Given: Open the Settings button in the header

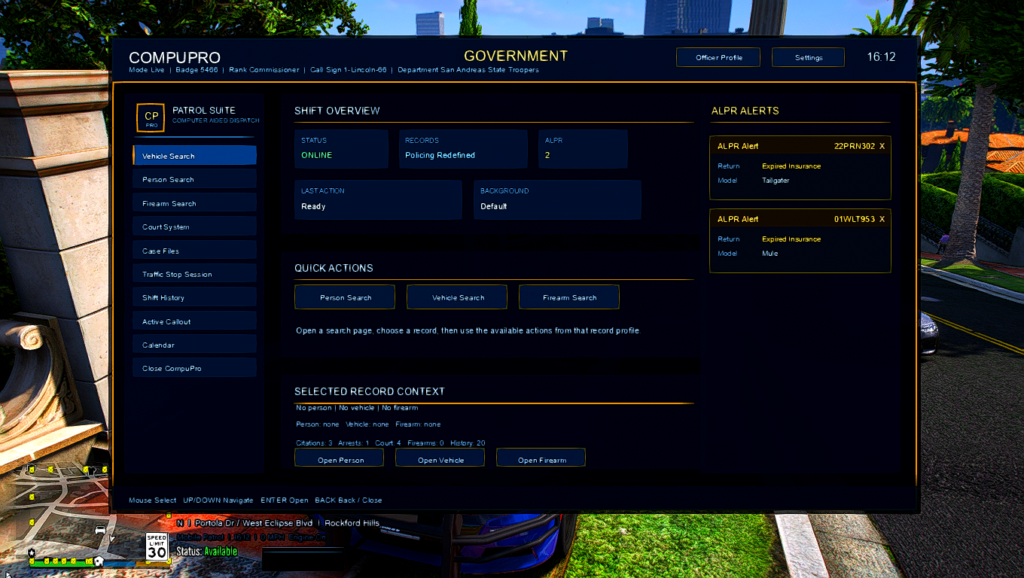Looking at the screenshot, I should pyautogui.click(x=808, y=57).
